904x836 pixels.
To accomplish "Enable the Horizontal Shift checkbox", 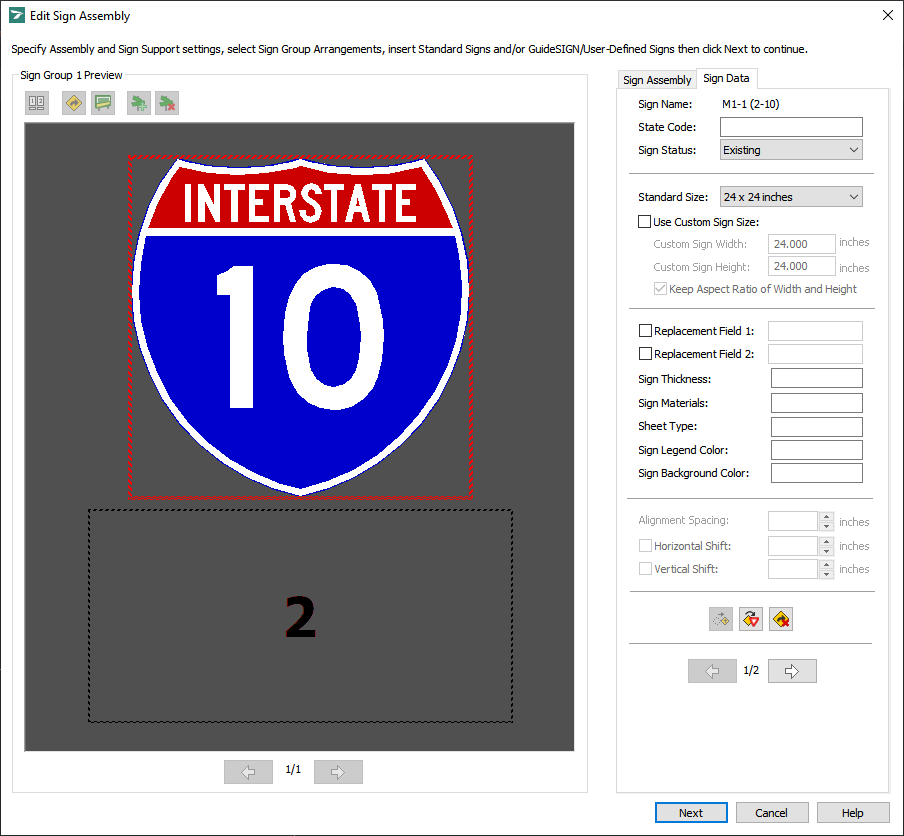I will point(646,546).
